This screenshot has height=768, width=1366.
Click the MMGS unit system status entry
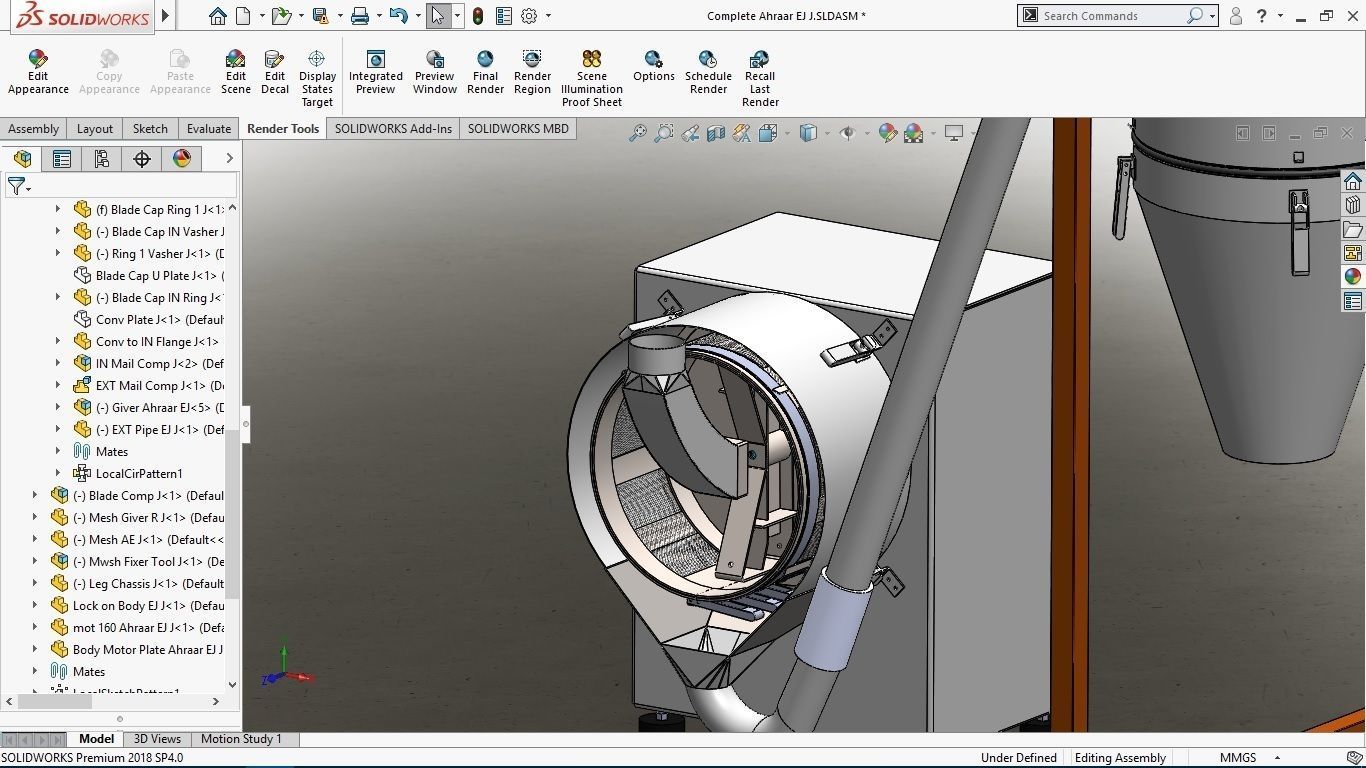(1237, 758)
